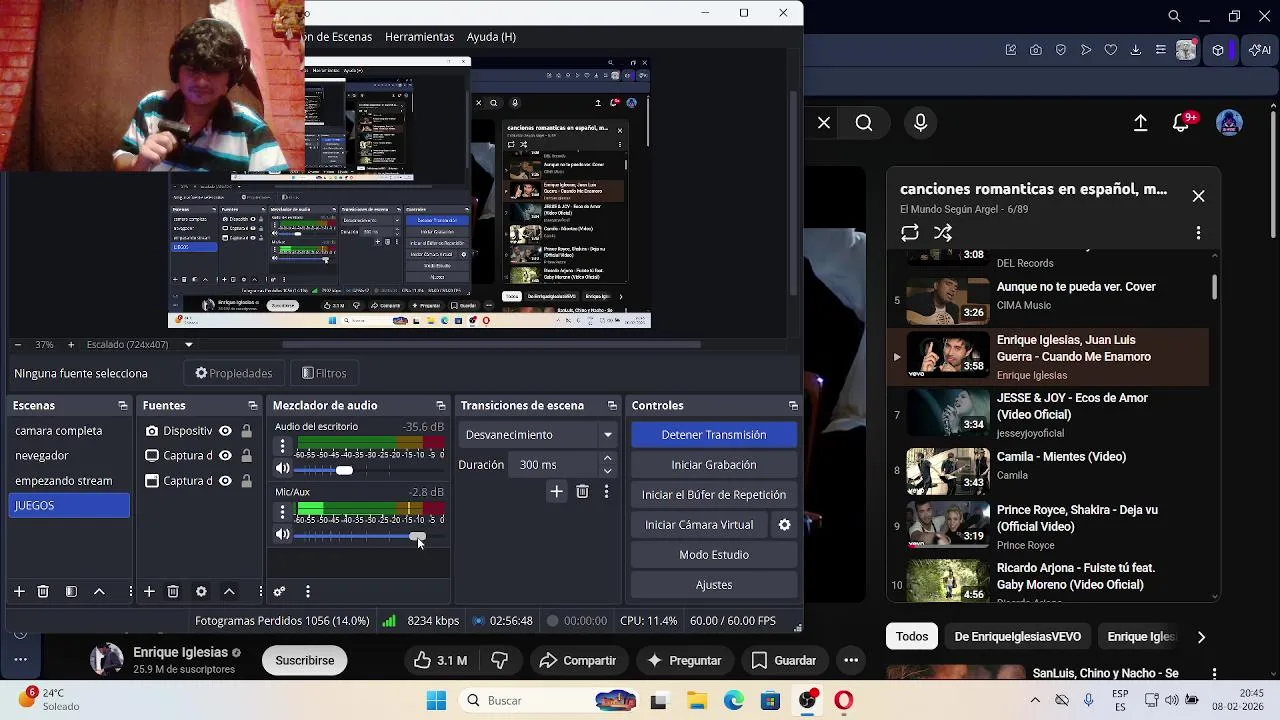
Task: Mute Audio del escritorio speaker icon
Action: pyautogui.click(x=283, y=469)
